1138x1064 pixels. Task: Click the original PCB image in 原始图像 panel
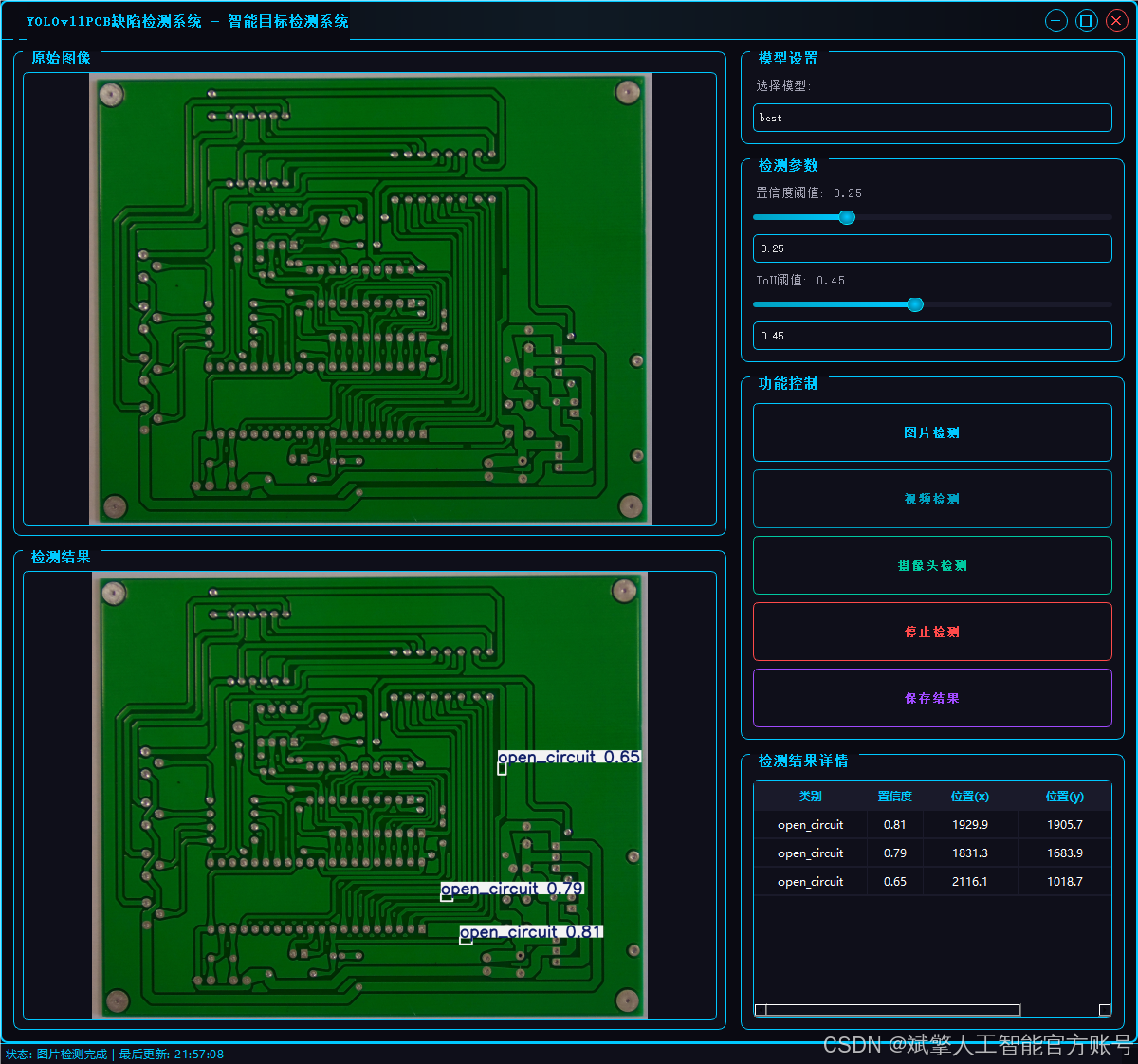(x=370, y=302)
